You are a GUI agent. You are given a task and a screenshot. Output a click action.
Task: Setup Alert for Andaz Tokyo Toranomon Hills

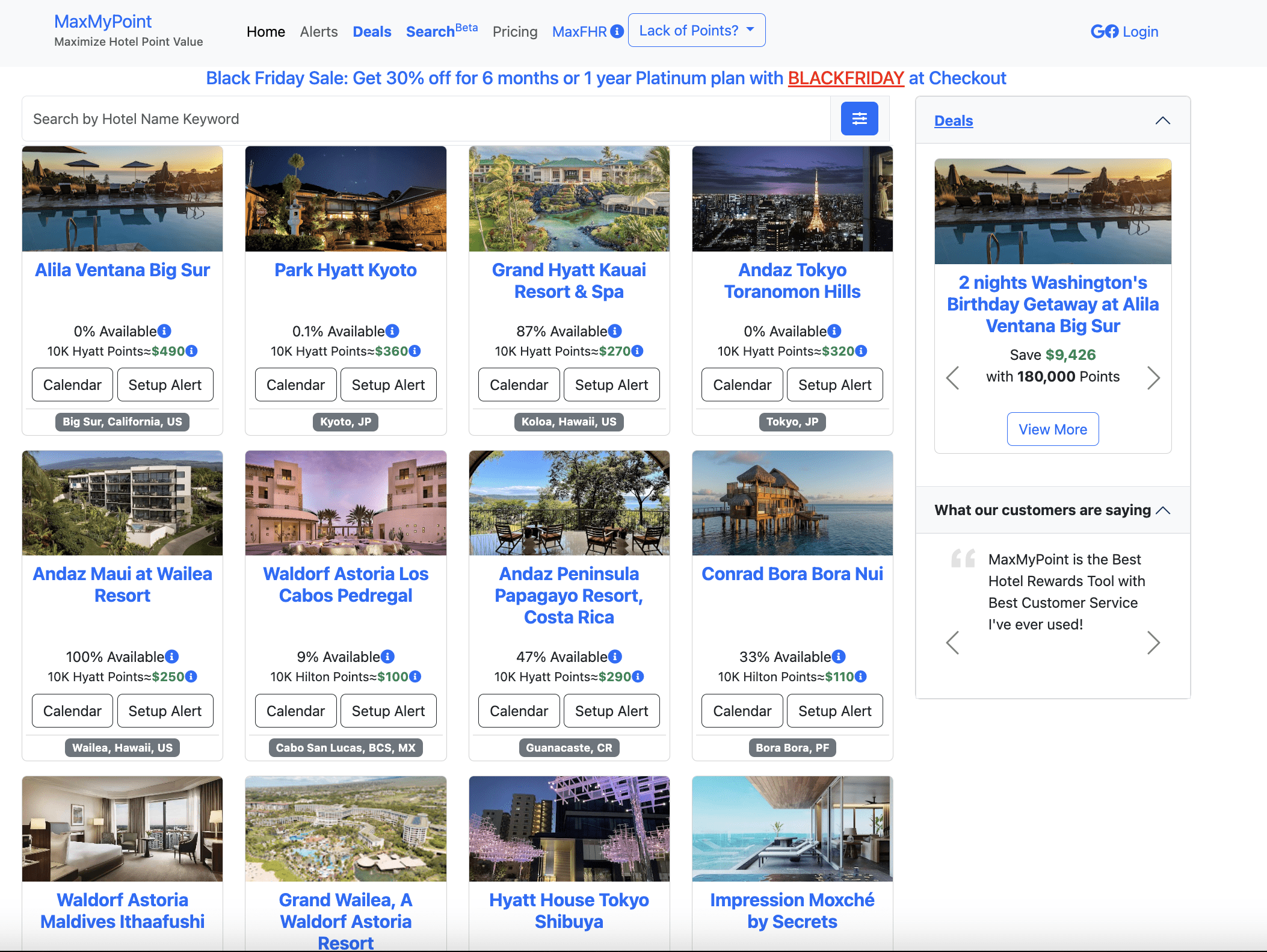834,385
